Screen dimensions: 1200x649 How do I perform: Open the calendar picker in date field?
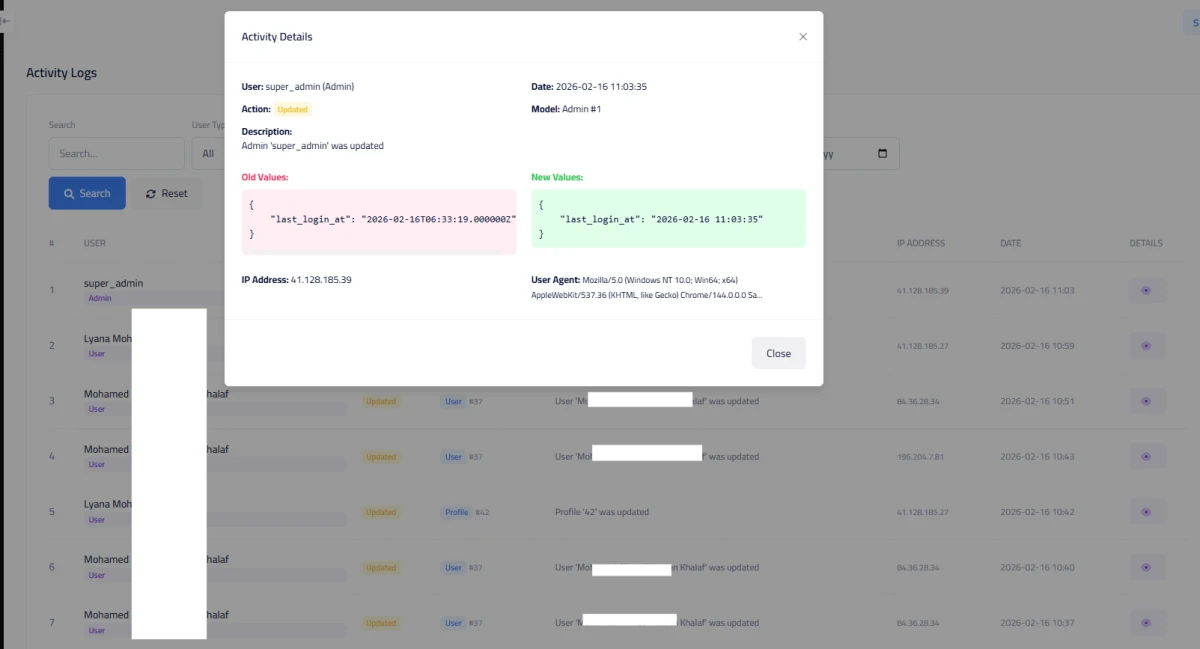(x=882, y=154)
